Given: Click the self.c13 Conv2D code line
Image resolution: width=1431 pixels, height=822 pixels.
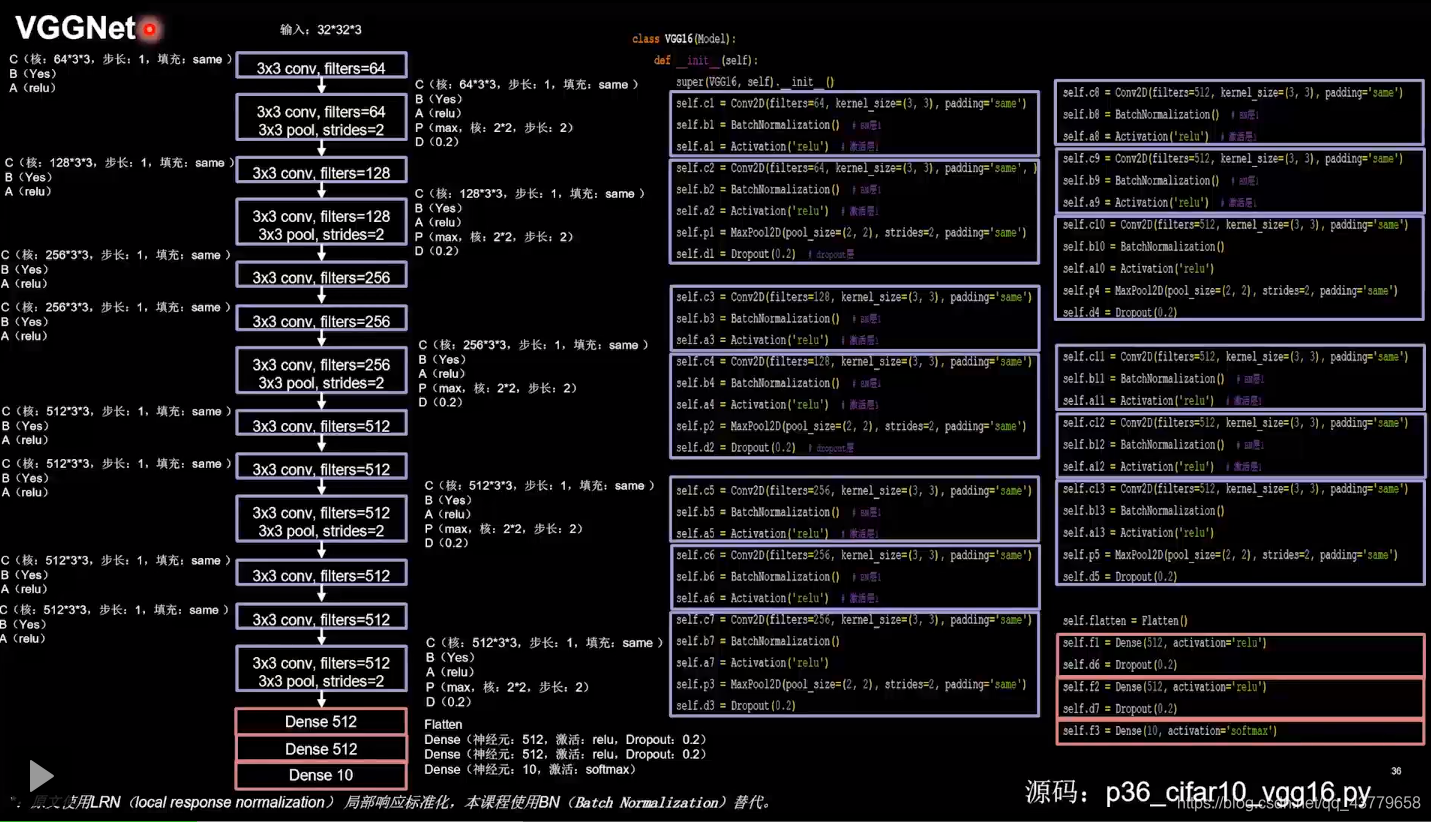Looking at the screenshot, I should [x=1236, y=489].
